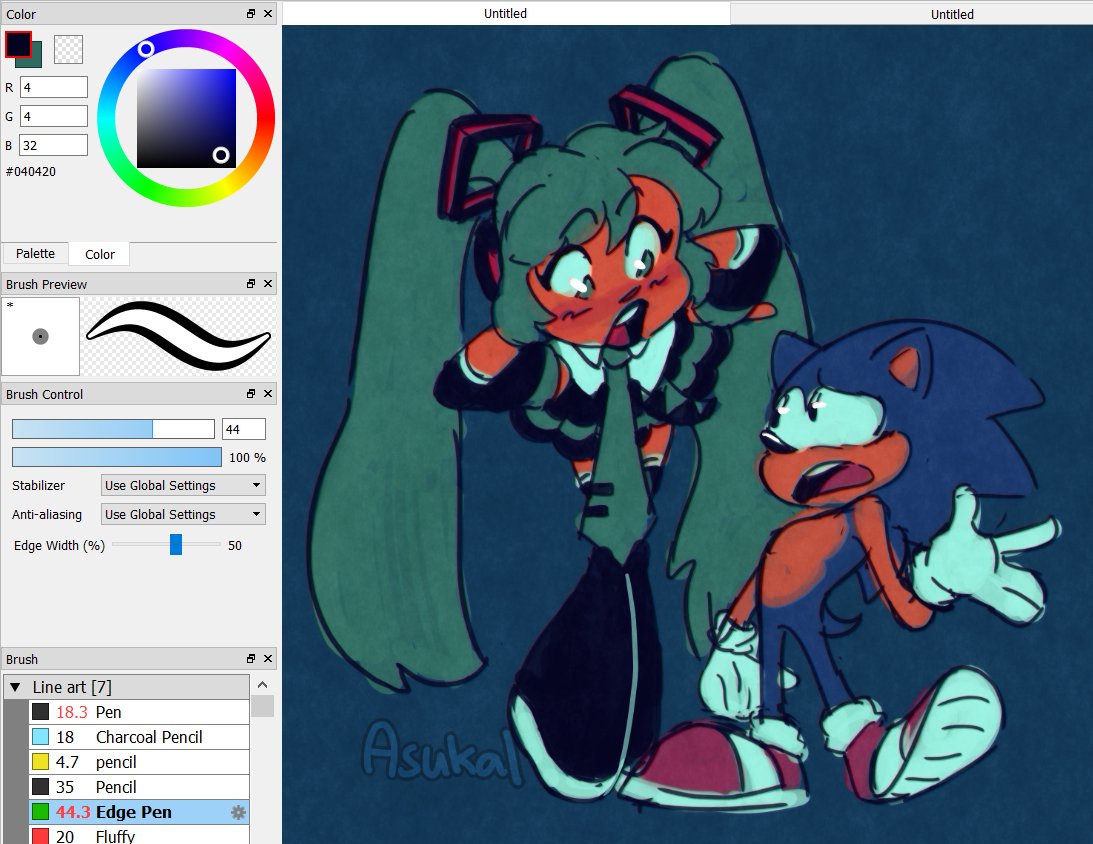Click the B value field
This screenshot has height=844, width=1093.
pyautogui.click(x=54, y=146)
